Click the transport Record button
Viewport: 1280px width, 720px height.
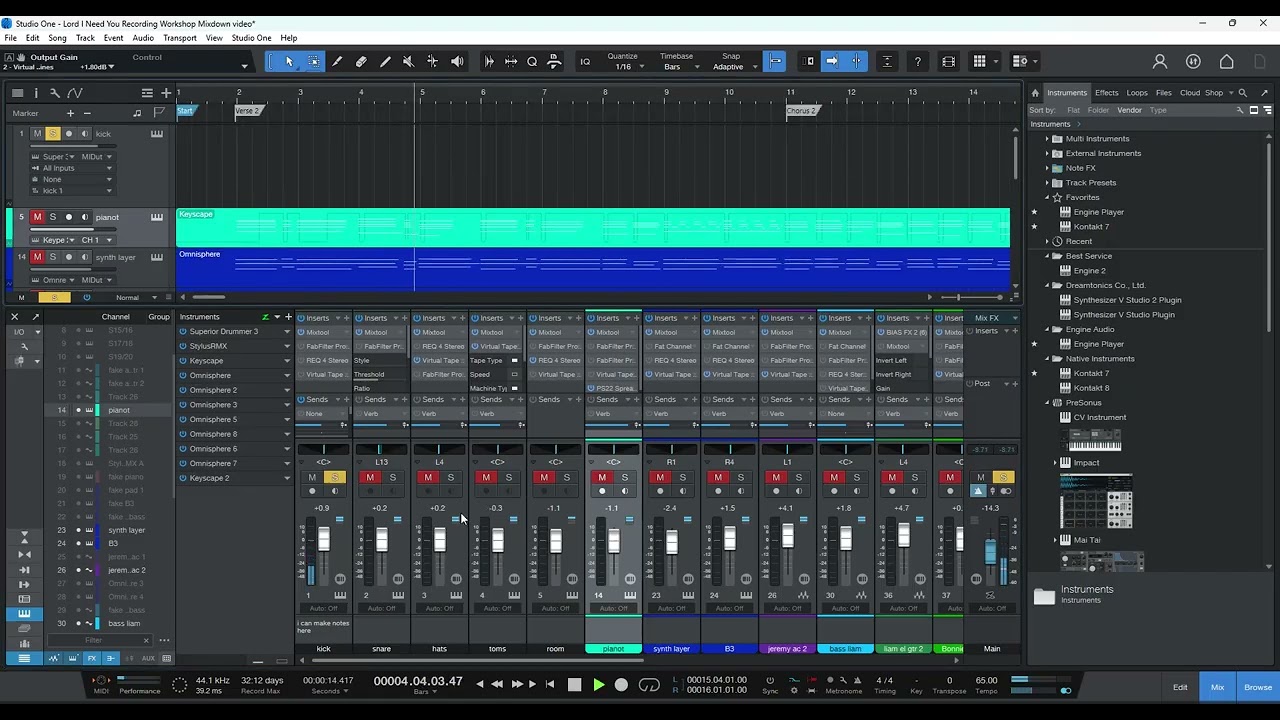tap(621, 685)
